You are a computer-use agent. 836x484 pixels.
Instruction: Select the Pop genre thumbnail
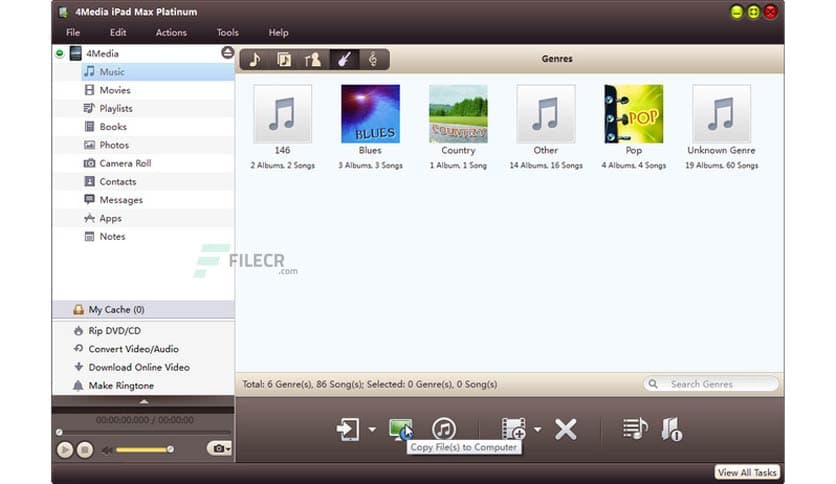tap(633, 114)
